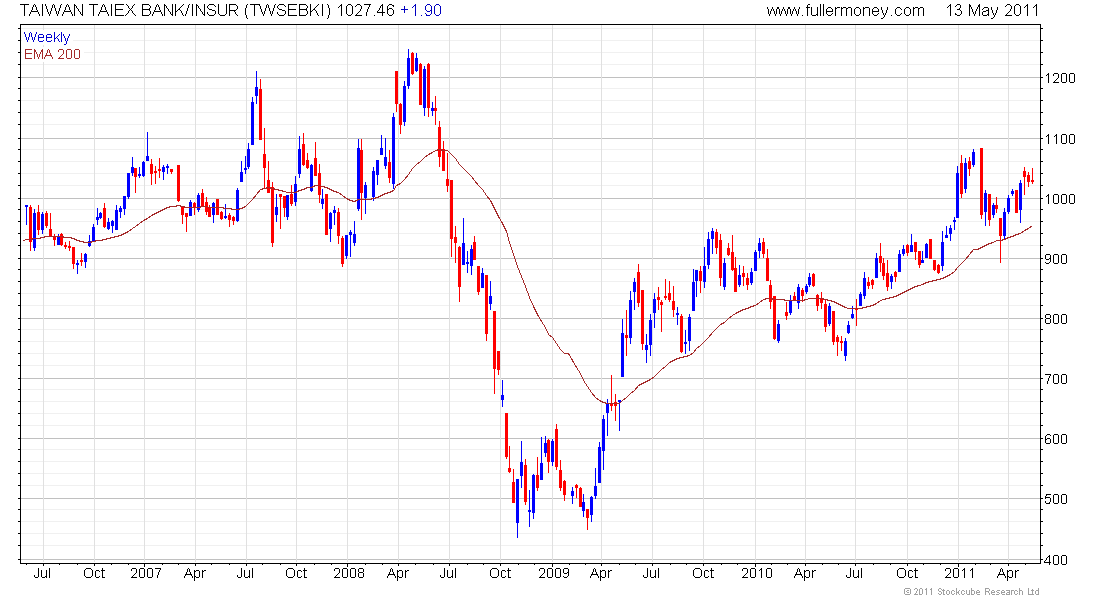The image size is (1100, 600).
Task: Click the last price 1027.46
Action: (x=365, y=11)
